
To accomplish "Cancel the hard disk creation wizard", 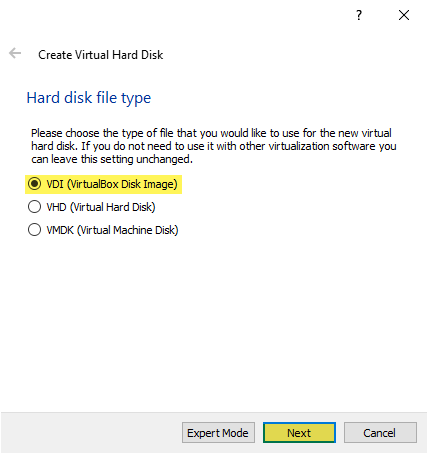I will coord(380,433).
